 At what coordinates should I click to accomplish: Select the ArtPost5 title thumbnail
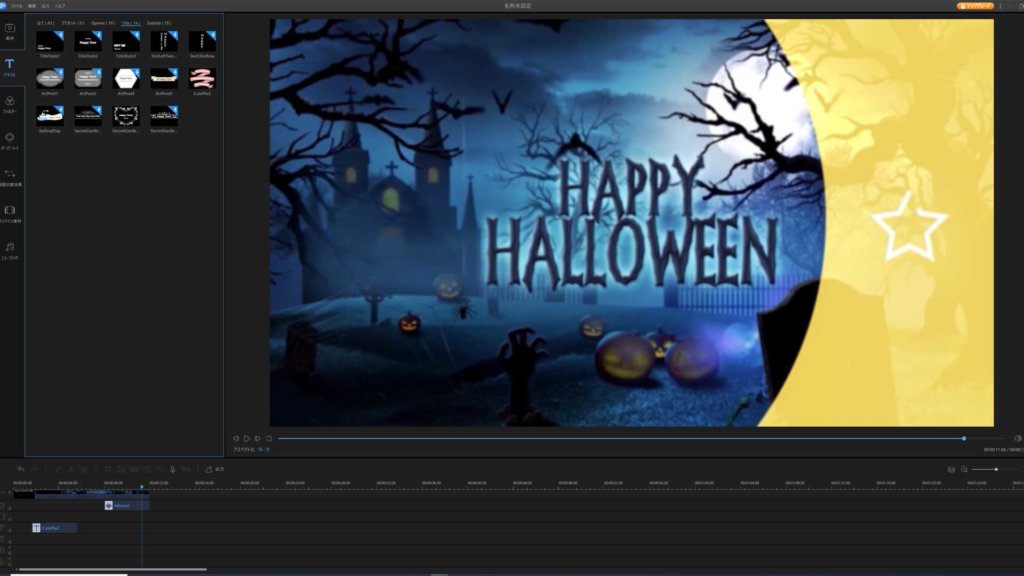pyautogui.click(x=164, y=78)
